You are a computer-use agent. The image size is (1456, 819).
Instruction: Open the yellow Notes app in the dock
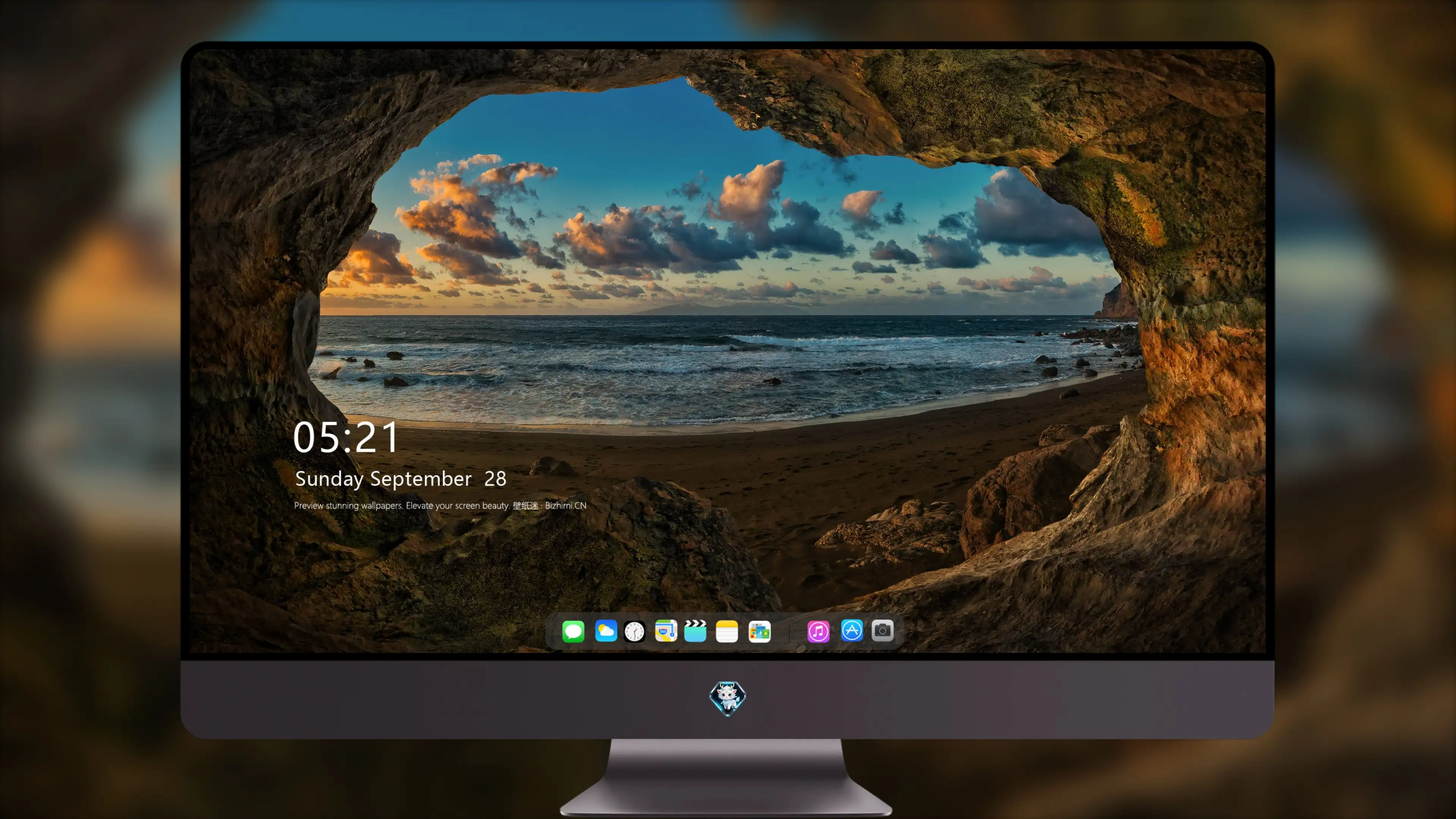click(727, 631)
